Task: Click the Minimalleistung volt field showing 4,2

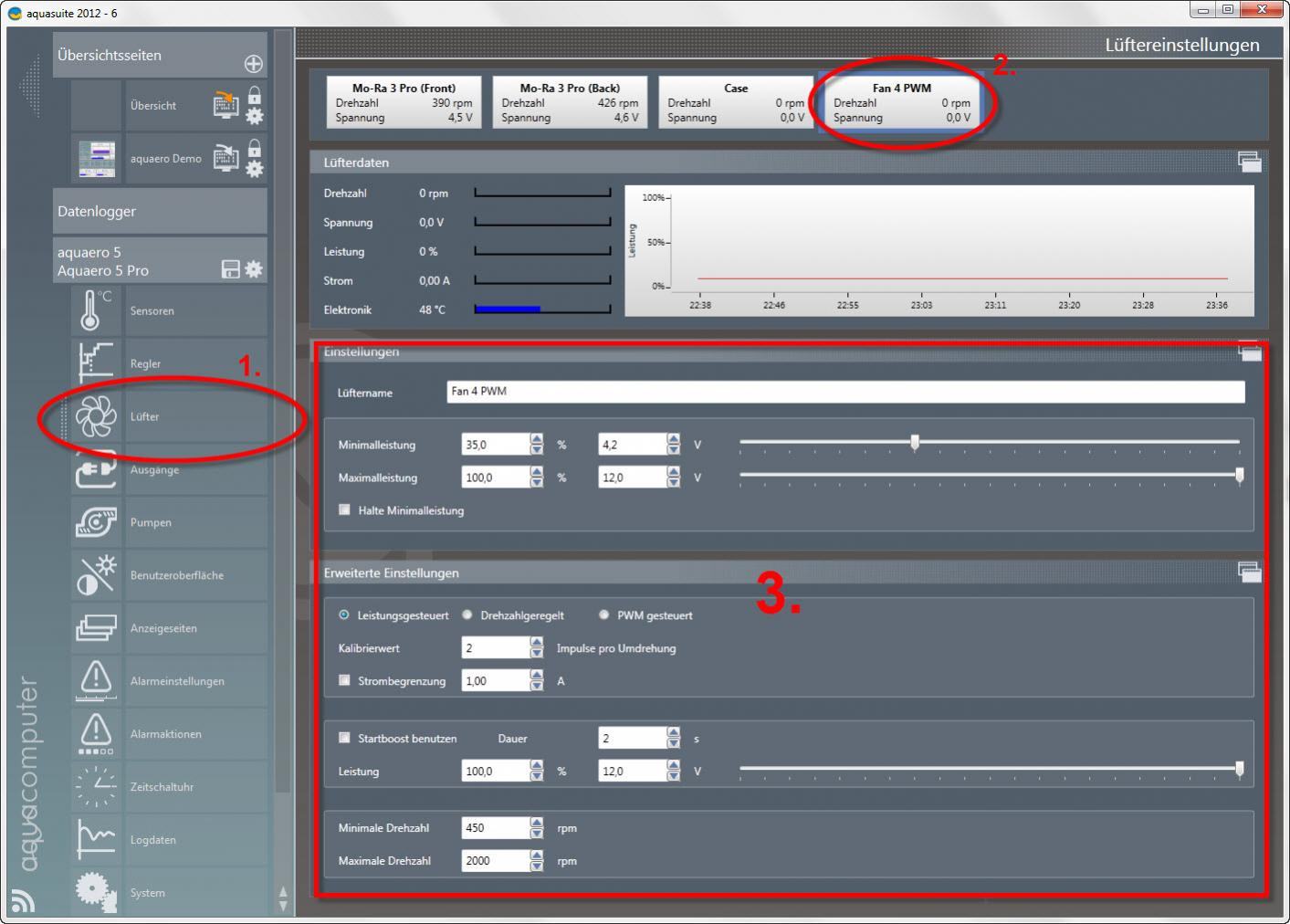Action: point(633,445)
